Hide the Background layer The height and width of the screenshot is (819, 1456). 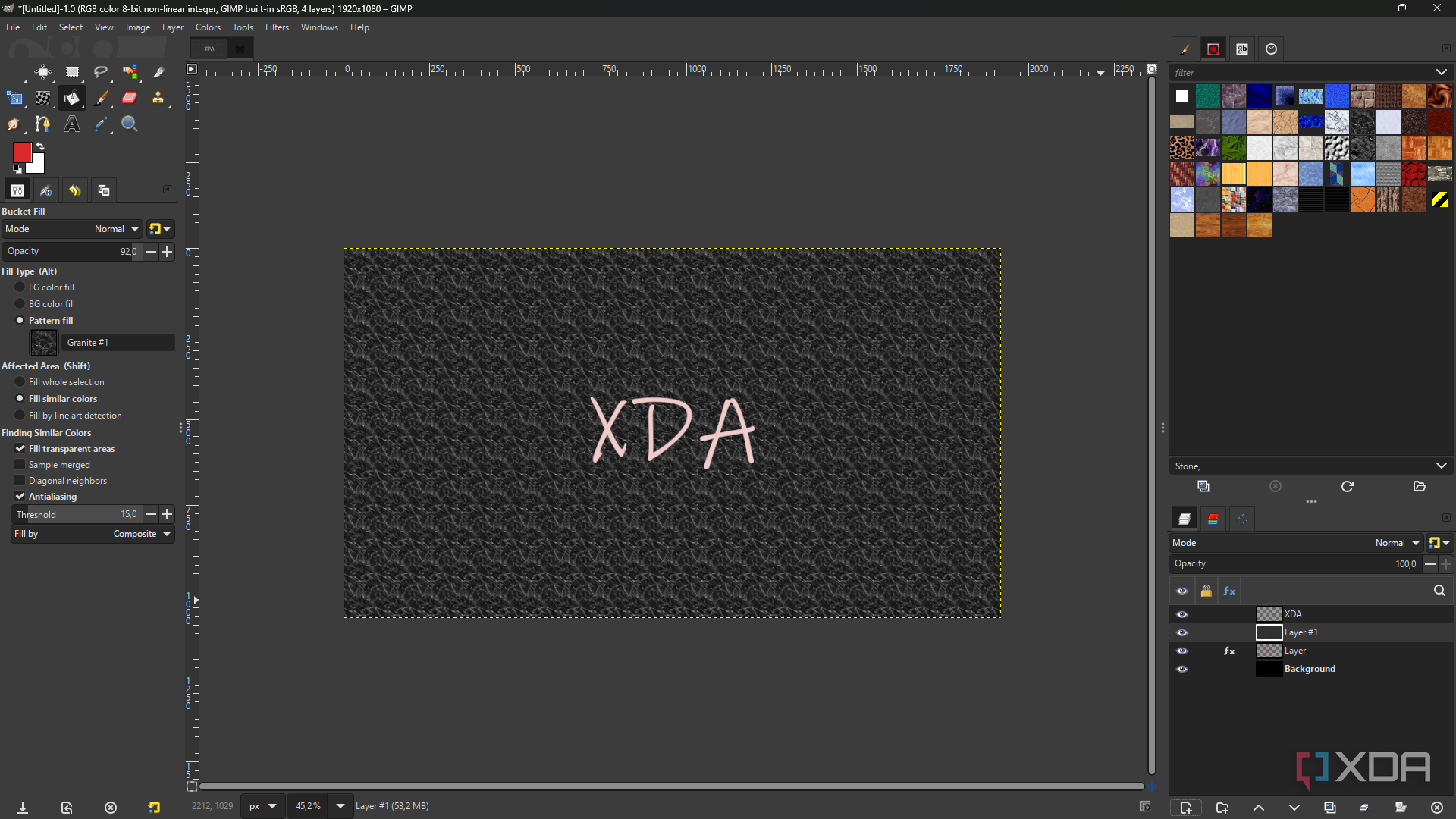pyautogui.click(x=1181, y=669)
